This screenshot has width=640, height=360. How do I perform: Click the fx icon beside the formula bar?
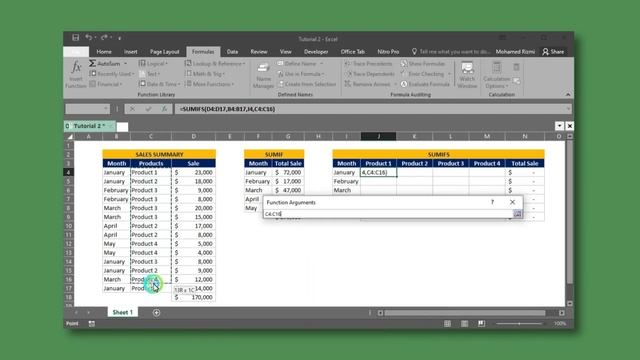click(x=164, y=109)
